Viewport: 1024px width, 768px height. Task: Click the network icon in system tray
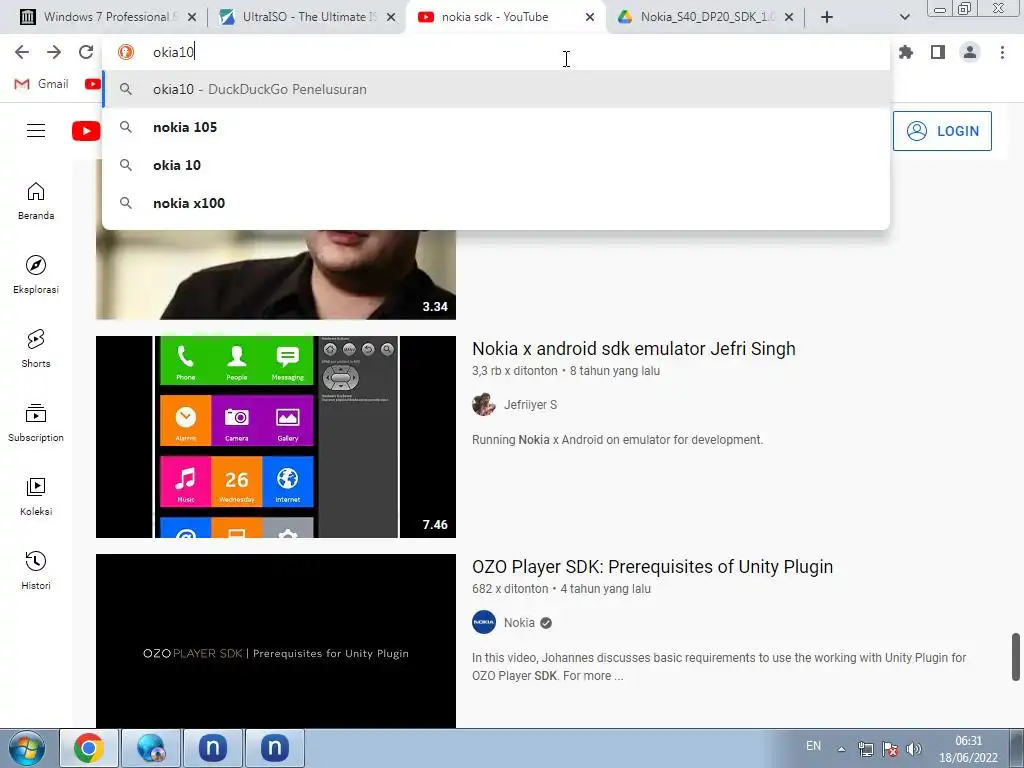tap(865, 749)
